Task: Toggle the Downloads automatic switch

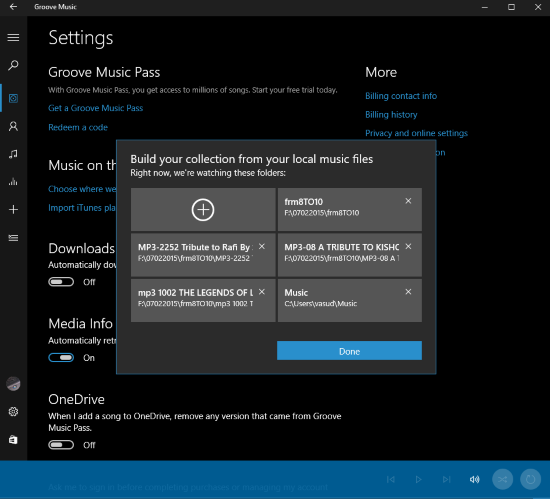Action: [61, 282]
